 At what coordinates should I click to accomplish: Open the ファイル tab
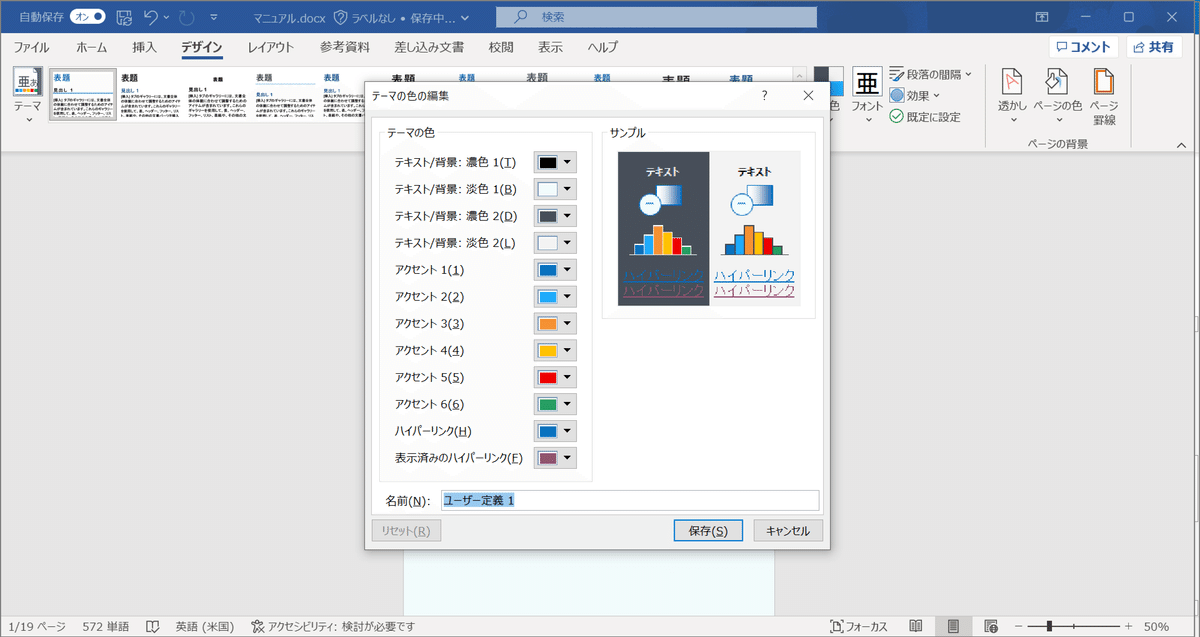[31, 47]
